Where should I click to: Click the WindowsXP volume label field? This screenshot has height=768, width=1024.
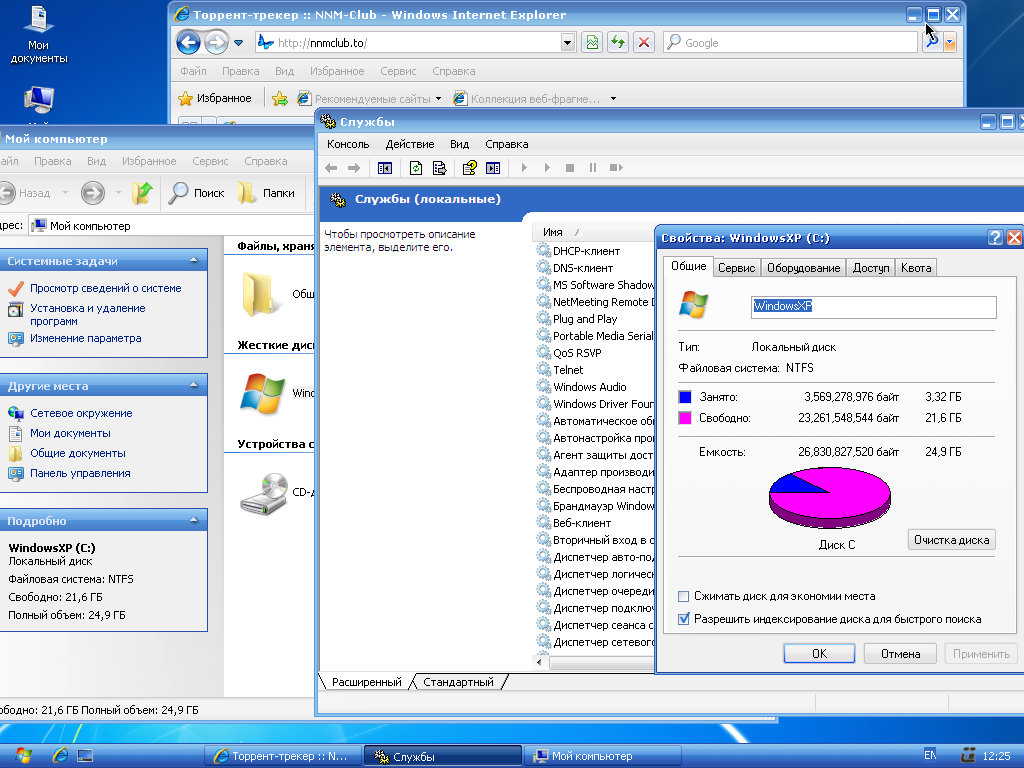coord(874,306)
